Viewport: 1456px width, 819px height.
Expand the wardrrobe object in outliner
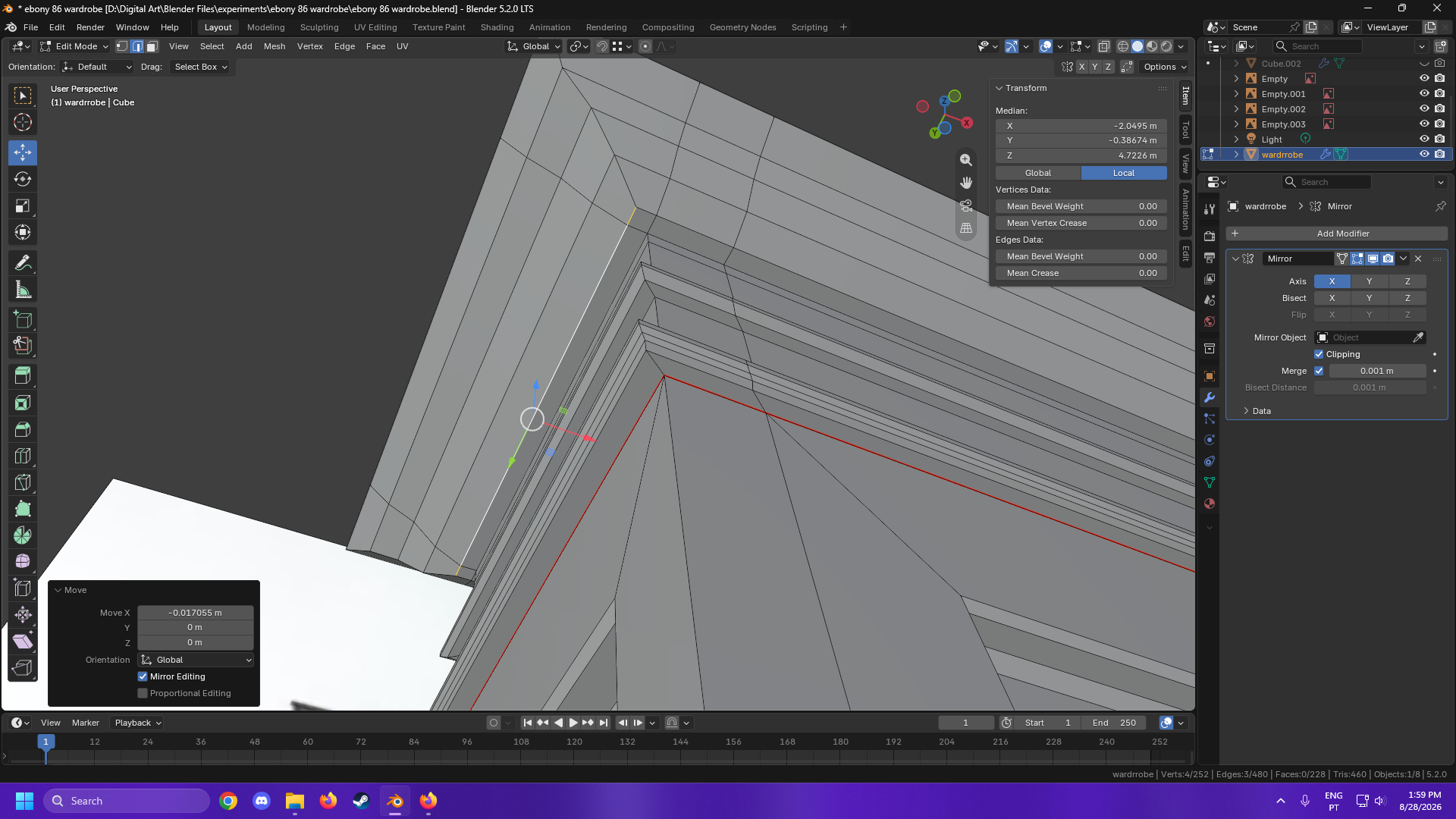pyautogui.click(x=1236, y=155)
